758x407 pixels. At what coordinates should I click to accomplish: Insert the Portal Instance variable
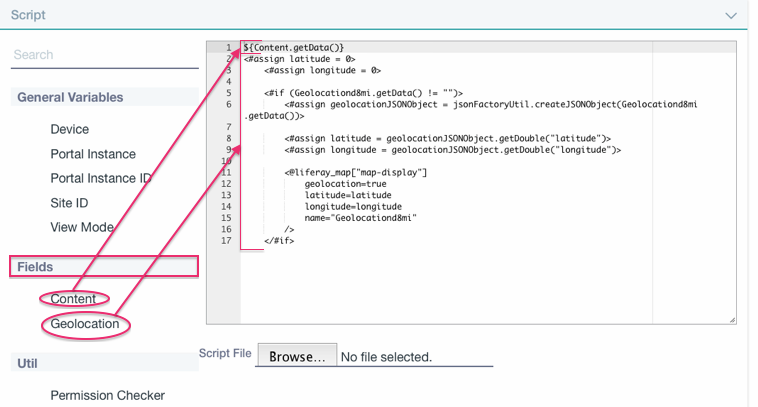click(93, 154)
